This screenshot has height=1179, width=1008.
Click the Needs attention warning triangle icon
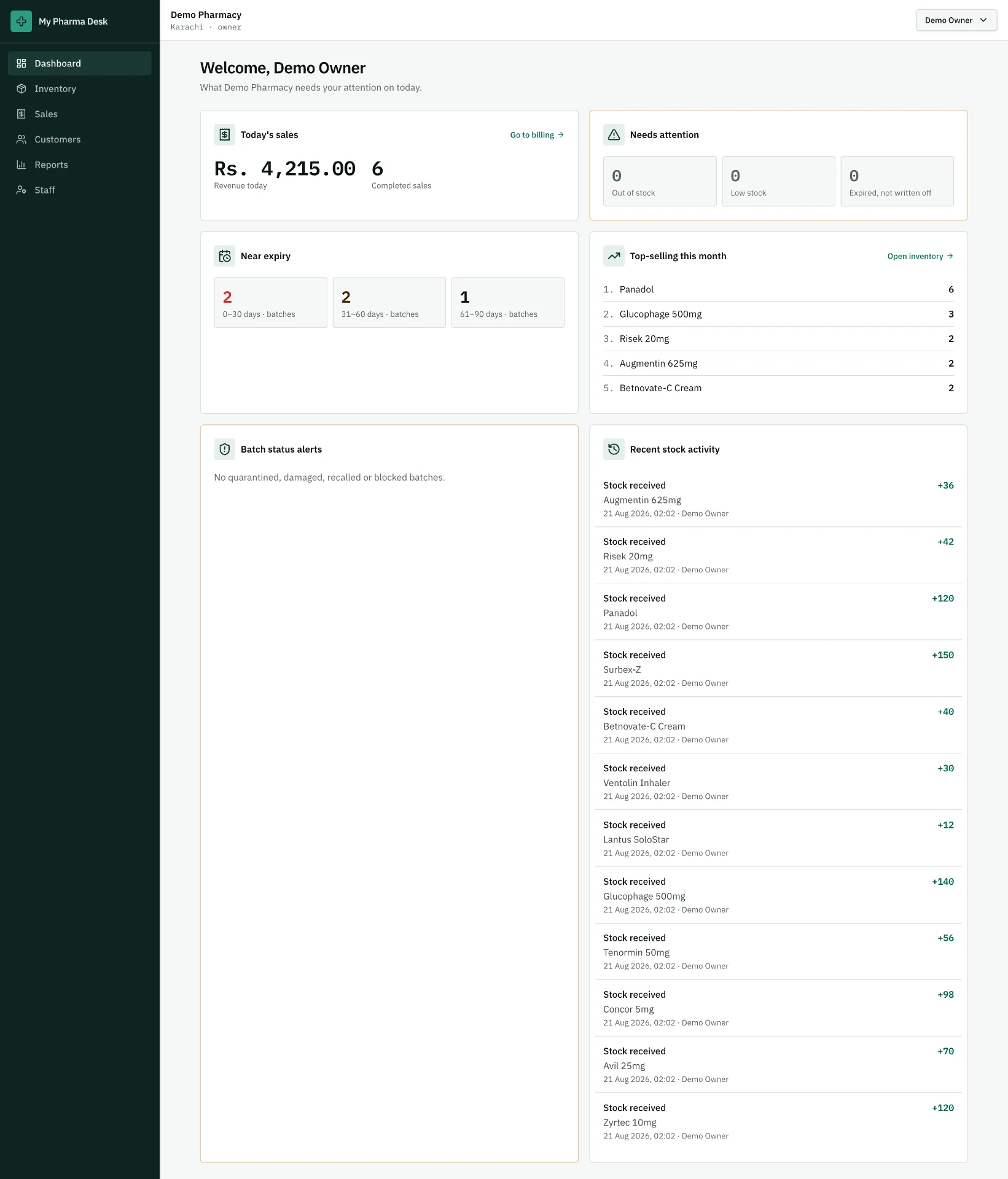pyautogui.click(x=614, y=134)
